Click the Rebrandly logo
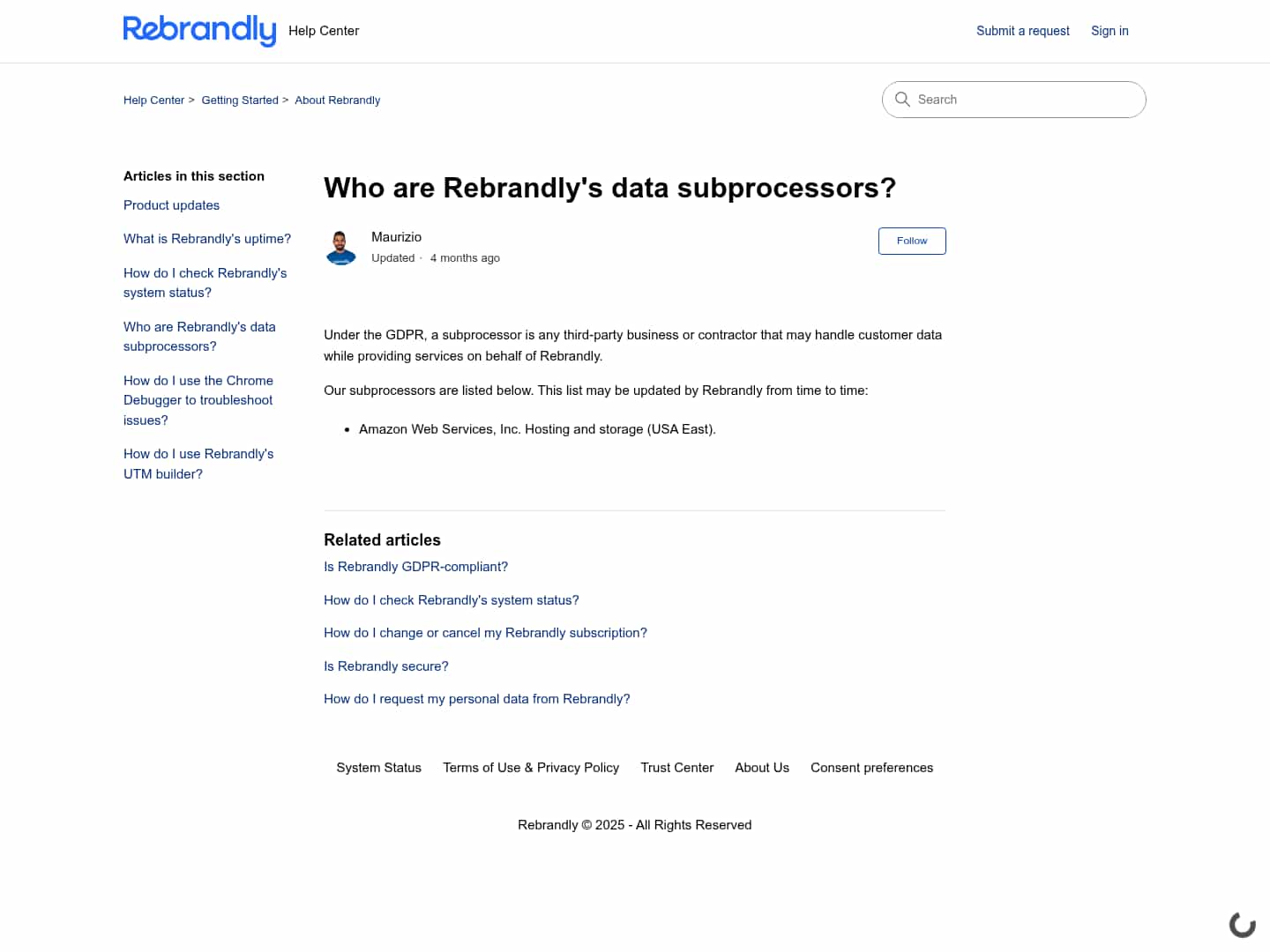Screen dimensions: 1270x952 tap(199, 31)
